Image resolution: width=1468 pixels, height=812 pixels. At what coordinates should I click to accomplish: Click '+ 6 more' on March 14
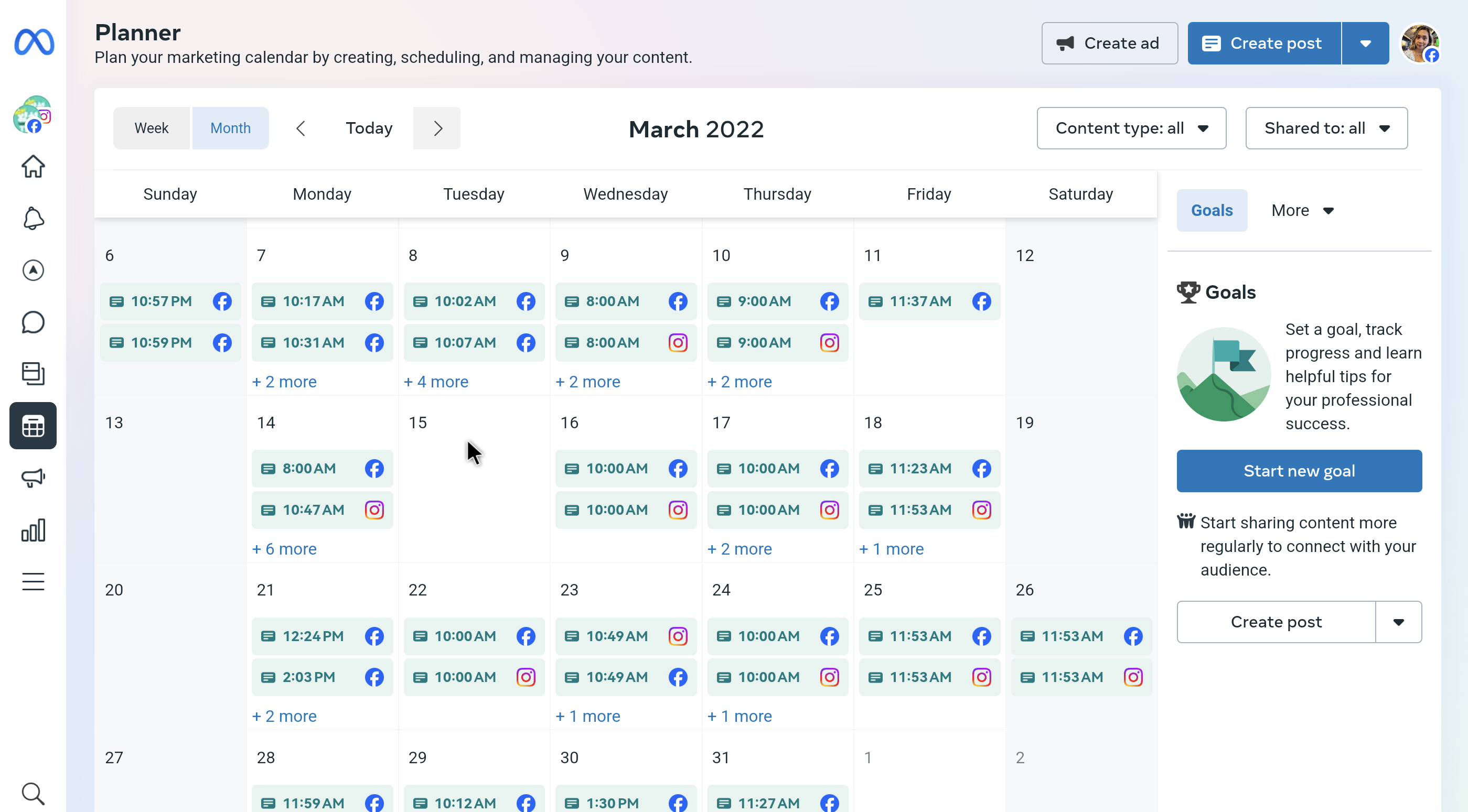284,549
